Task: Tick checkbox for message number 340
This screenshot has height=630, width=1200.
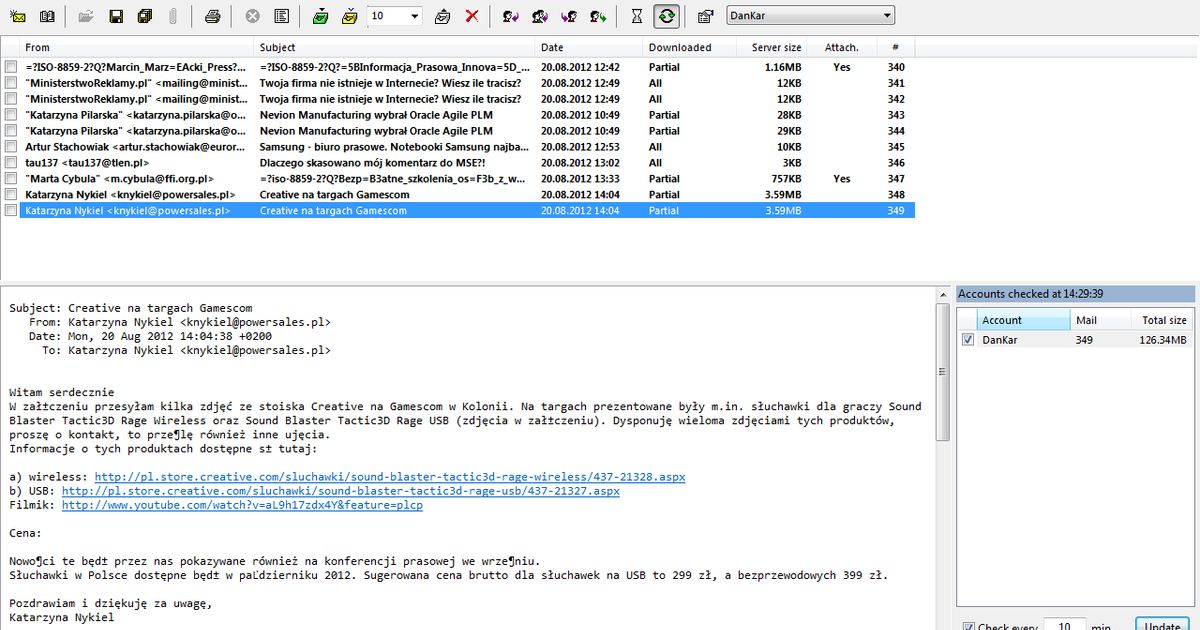Action: point(10,67)
